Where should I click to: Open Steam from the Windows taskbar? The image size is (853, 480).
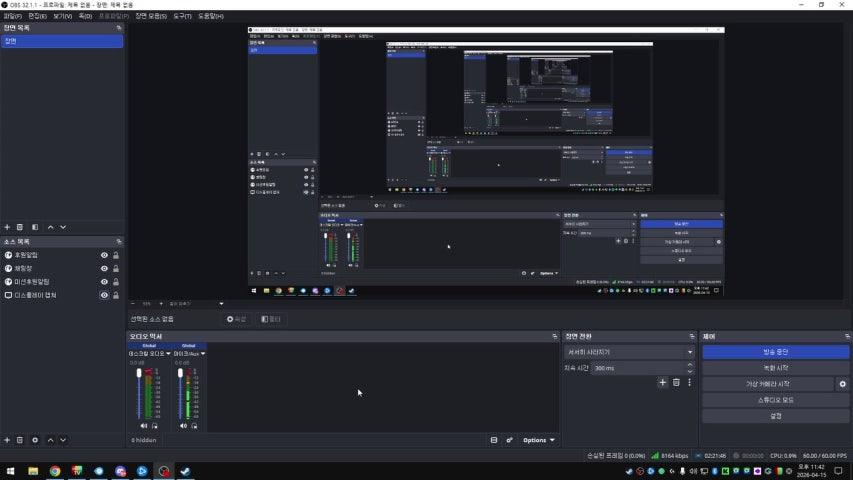185,471
